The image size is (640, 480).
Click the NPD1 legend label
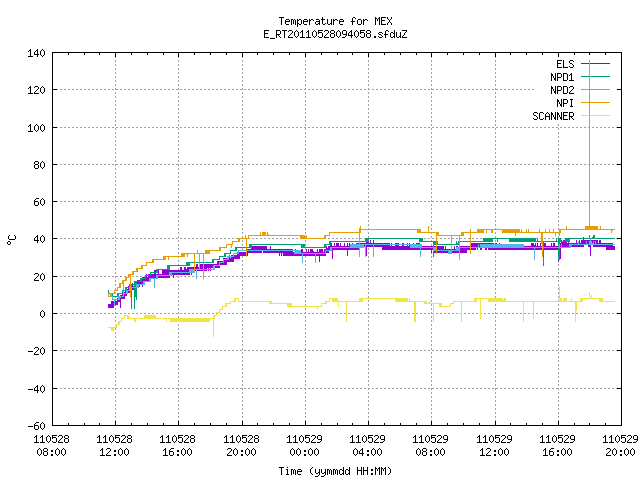point(562,77)
